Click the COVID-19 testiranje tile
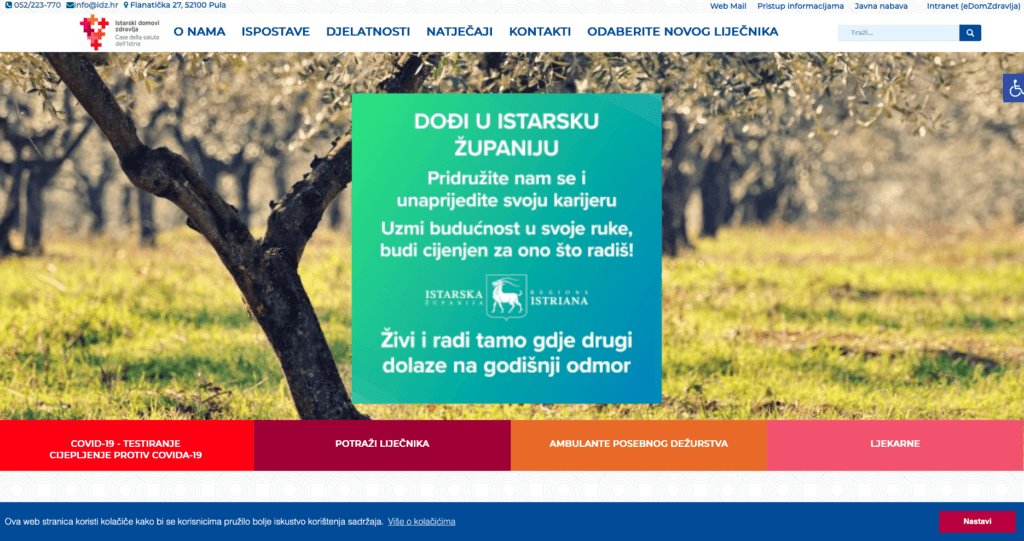 (x=127, y=446)
